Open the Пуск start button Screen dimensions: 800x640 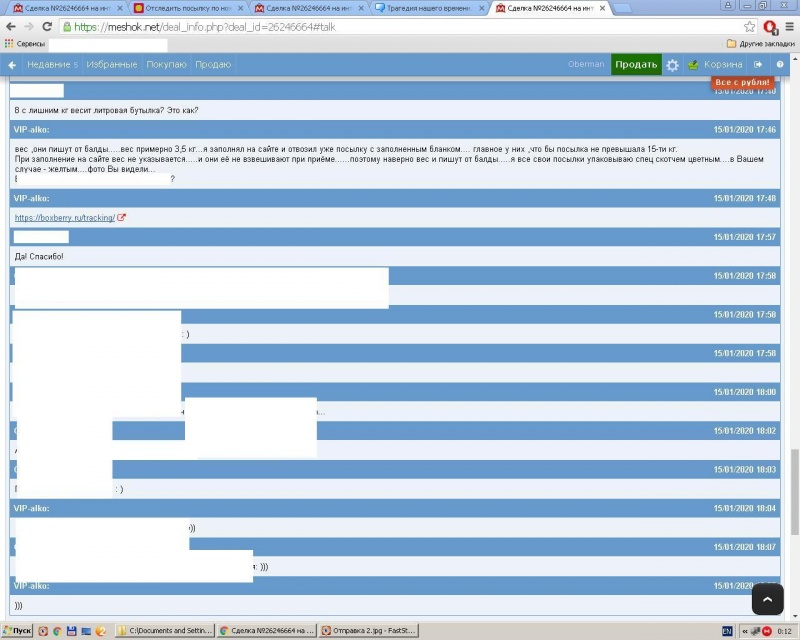click(17, 631)
